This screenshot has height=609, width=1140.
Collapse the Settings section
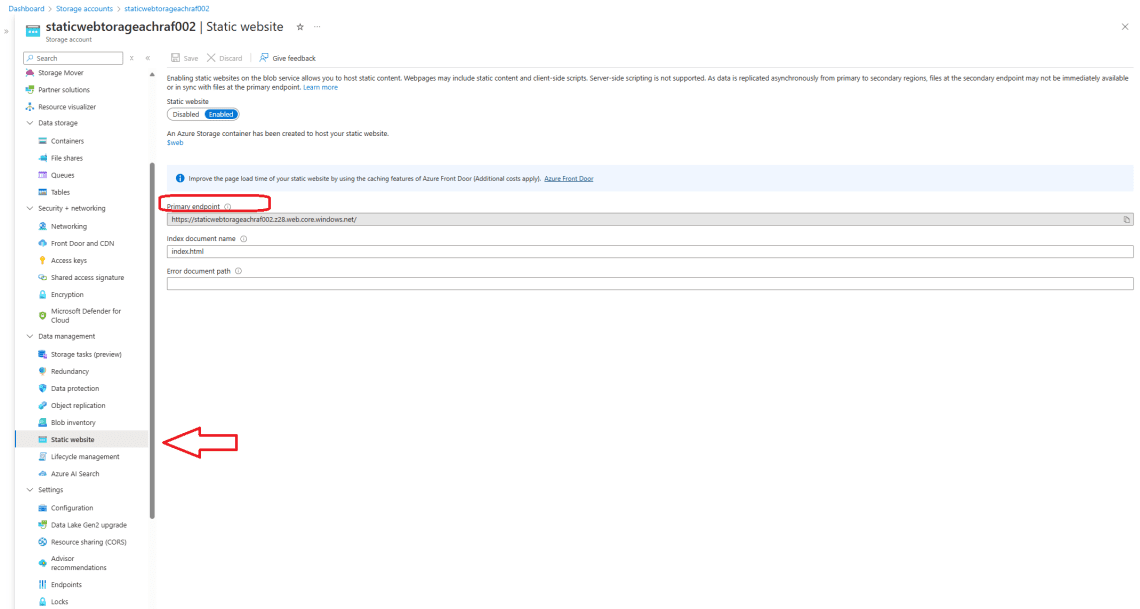[30, 489]
